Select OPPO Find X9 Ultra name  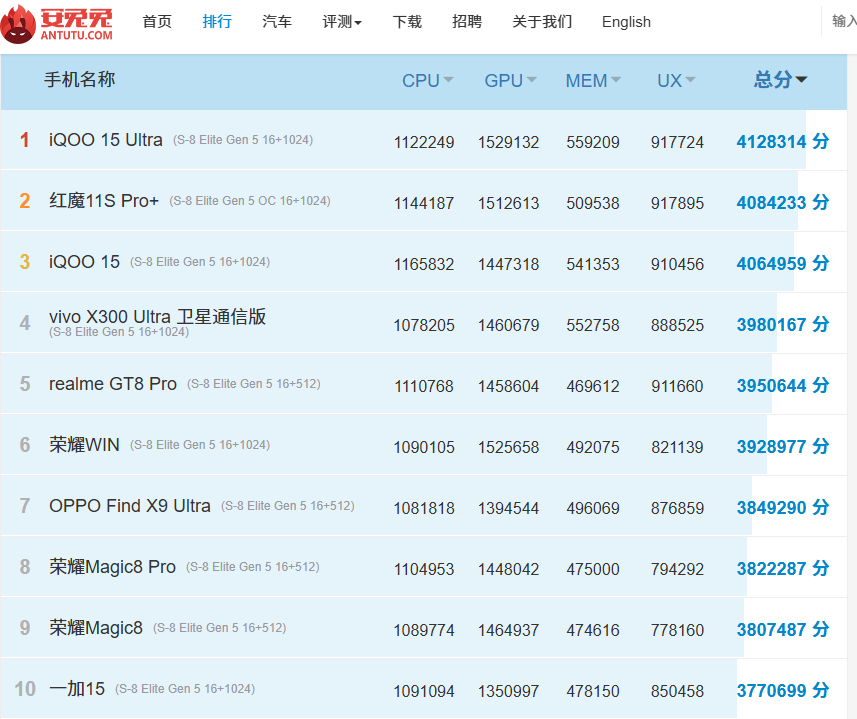[130, 506]
